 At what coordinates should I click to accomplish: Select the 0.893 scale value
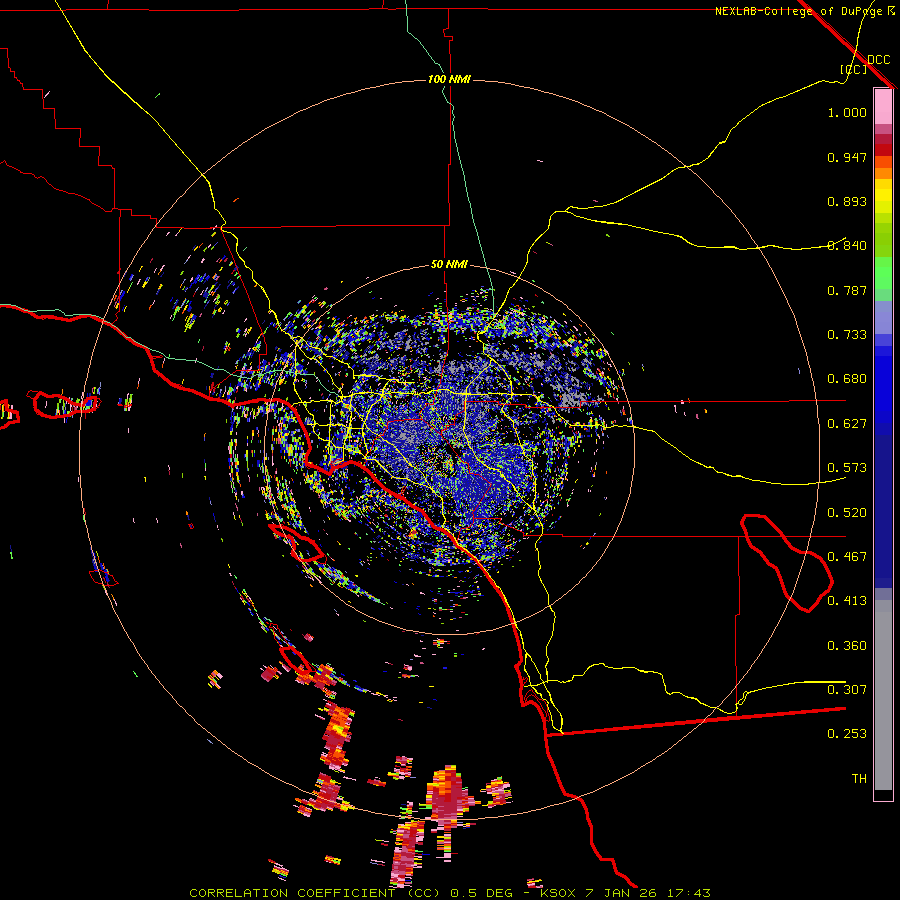point(847,201)
